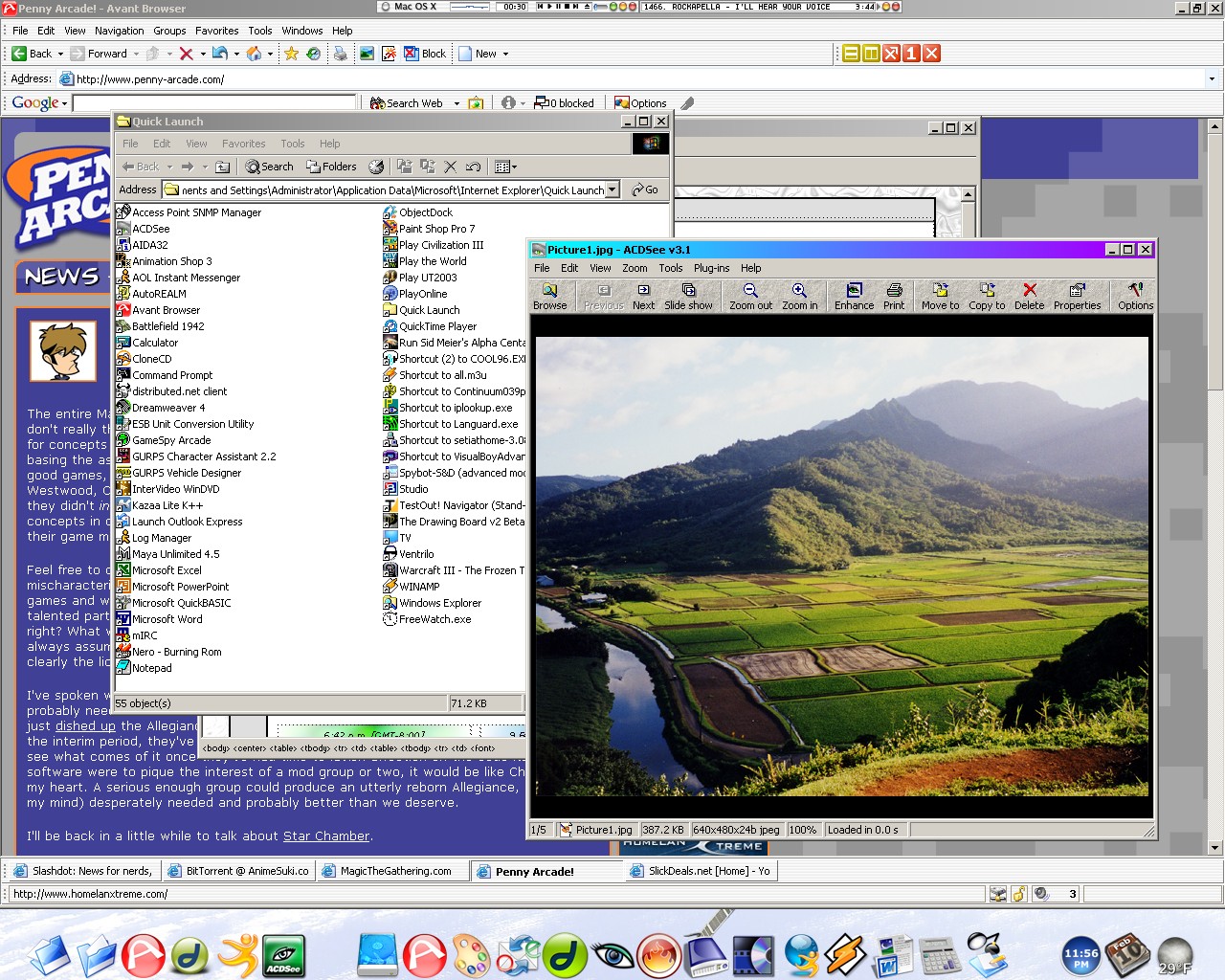The width and height of the screenshot is (1225, 980).
Task: Click Penny Arcade page scrollbar down arrow
Action: coord(1215,848)
